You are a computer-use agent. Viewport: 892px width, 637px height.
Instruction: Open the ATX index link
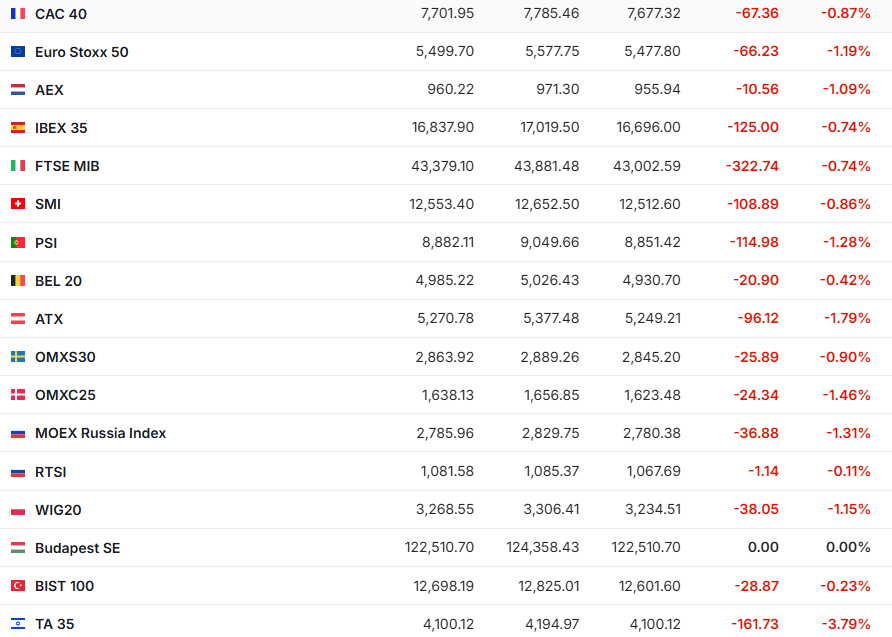coord(49,319)
